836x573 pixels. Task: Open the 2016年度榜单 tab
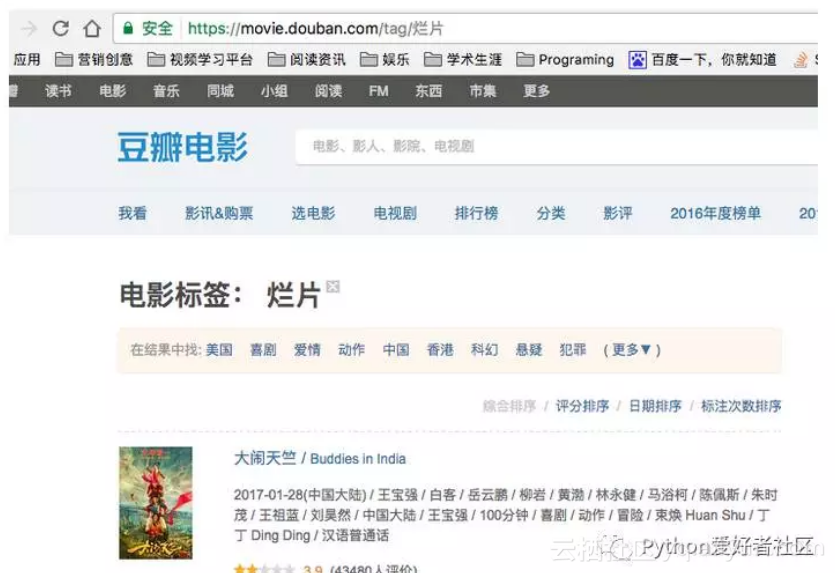pyautogui.click(x=715, y=213)
